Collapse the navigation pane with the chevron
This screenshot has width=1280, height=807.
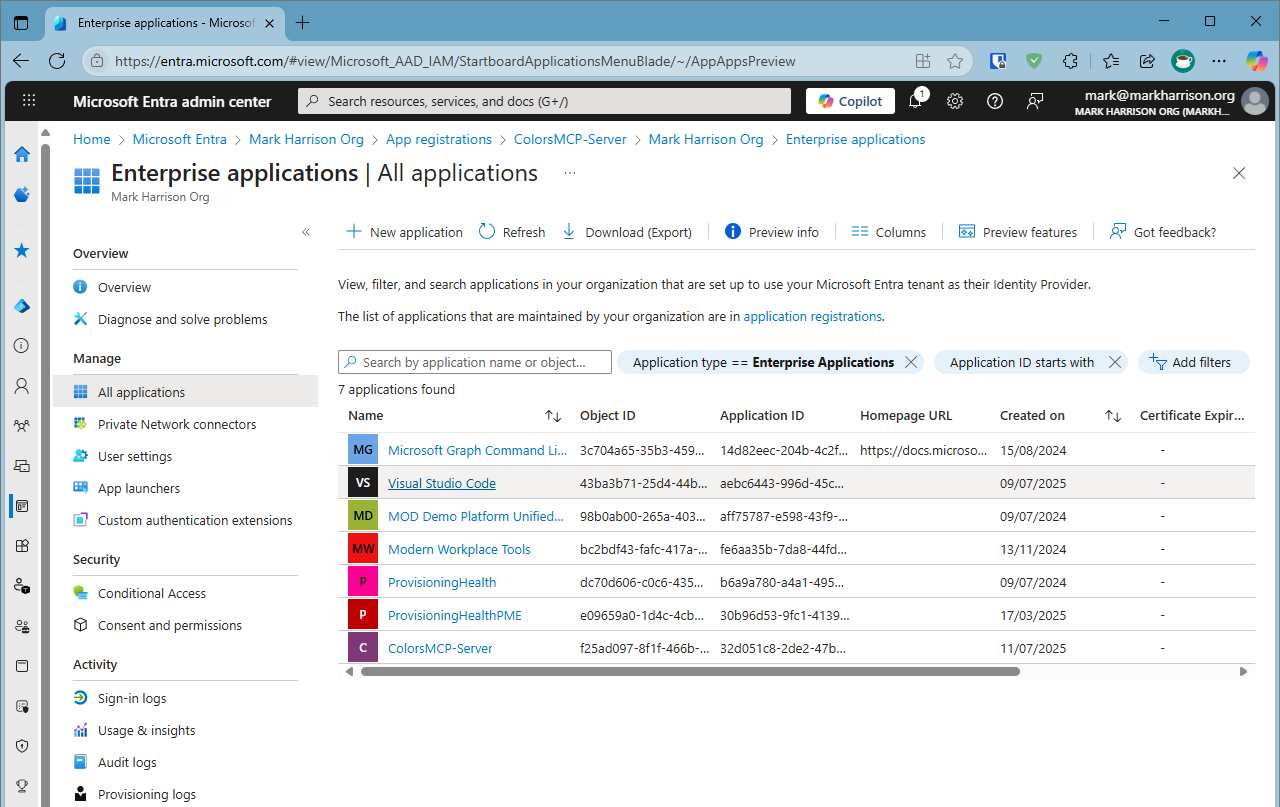coord(306,231)
